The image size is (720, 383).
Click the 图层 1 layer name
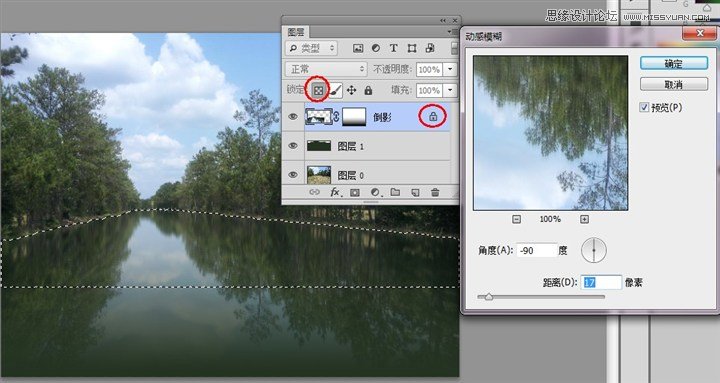[351, 146]
